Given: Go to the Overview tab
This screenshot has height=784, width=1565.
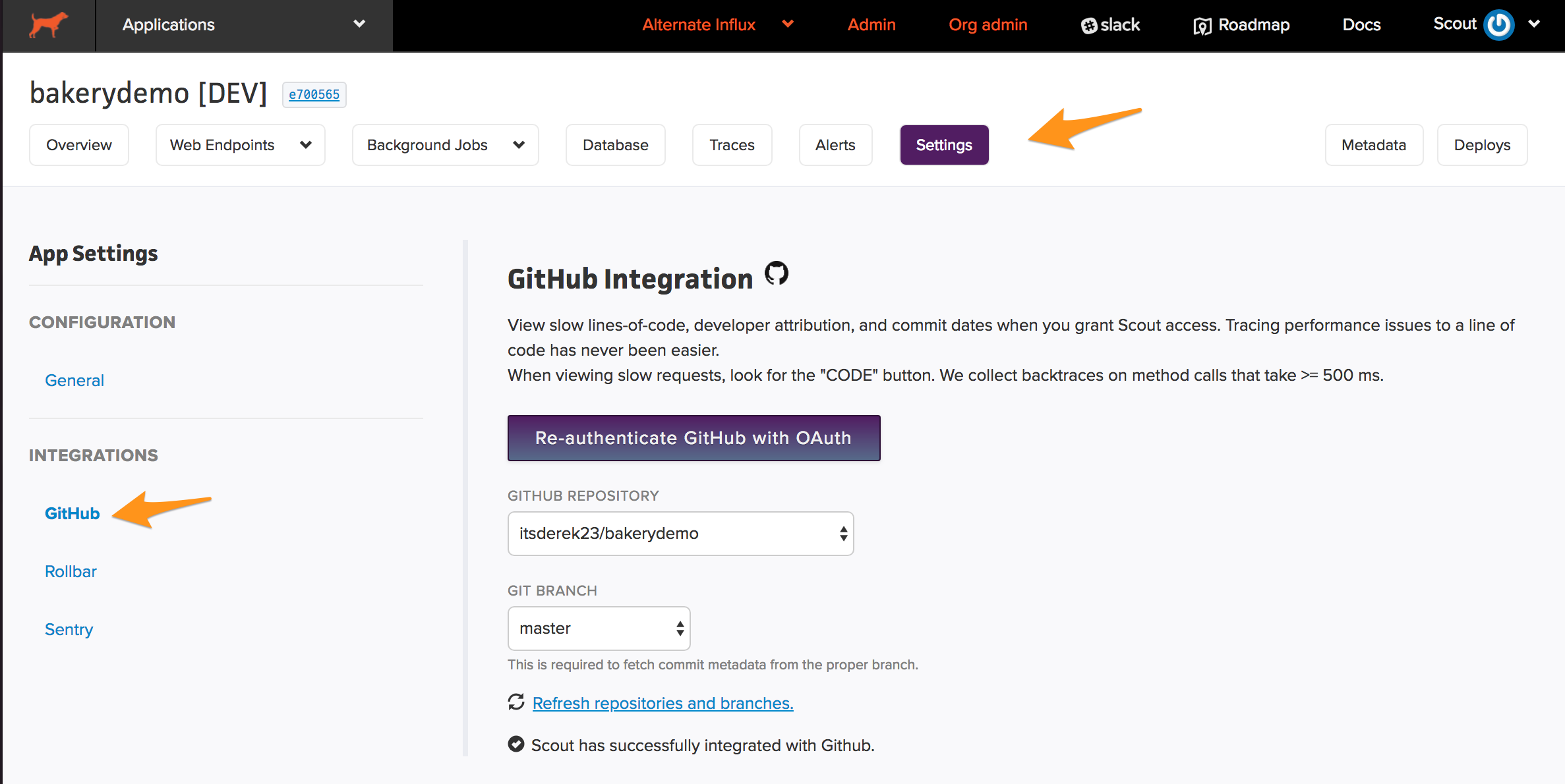Looking at the screenshot, I should click(x=79, y=145).
